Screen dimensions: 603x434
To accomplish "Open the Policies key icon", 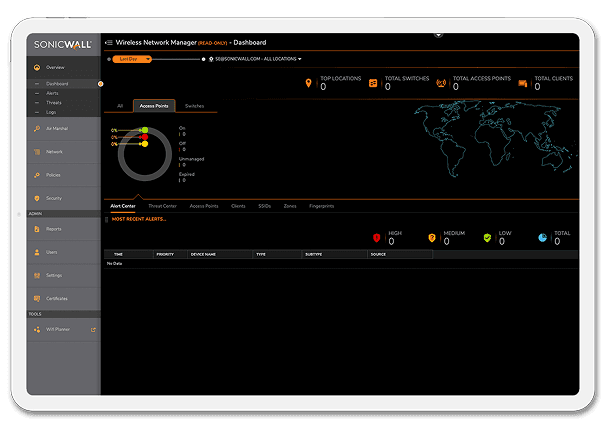I will point(38,175).
